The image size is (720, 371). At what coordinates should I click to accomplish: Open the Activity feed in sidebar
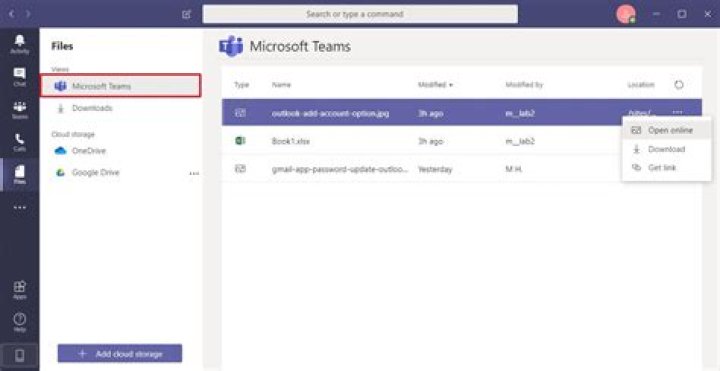pos(20,45)
